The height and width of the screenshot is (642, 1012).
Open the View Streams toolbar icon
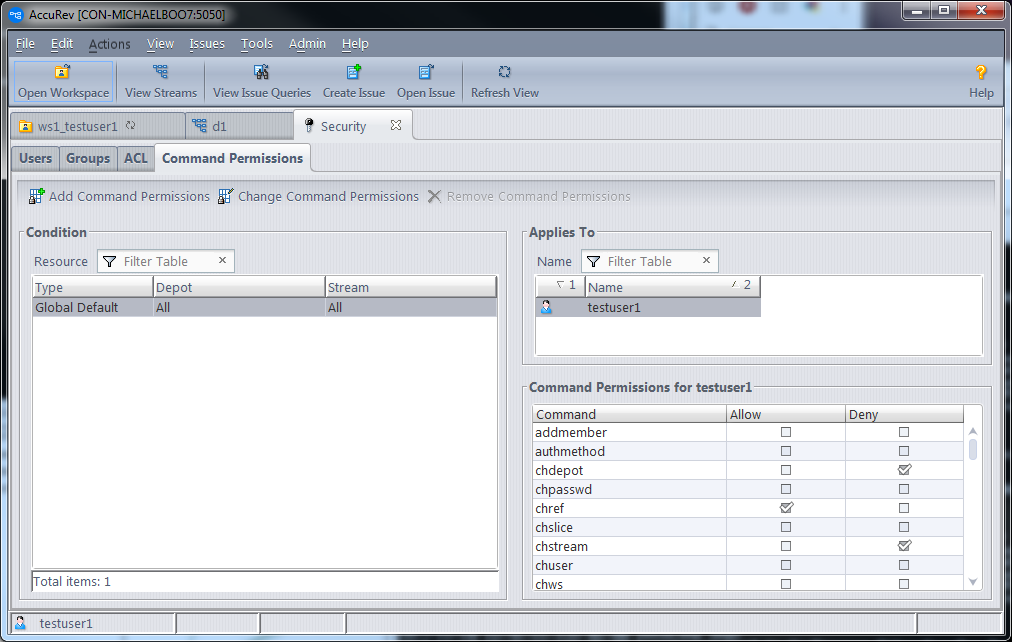tap(160, 73)
